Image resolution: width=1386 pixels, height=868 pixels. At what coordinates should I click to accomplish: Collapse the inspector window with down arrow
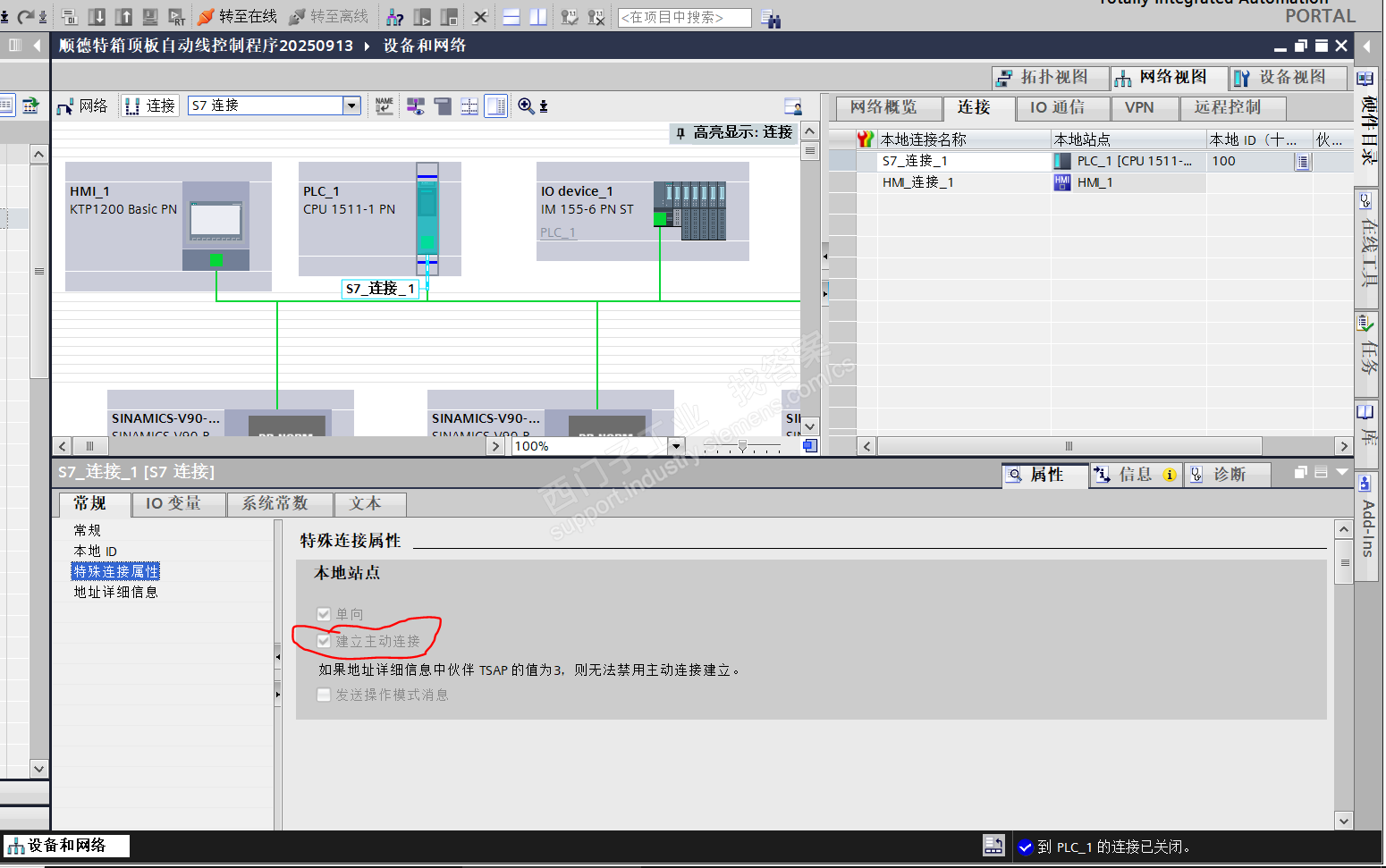coord(1341,472)
